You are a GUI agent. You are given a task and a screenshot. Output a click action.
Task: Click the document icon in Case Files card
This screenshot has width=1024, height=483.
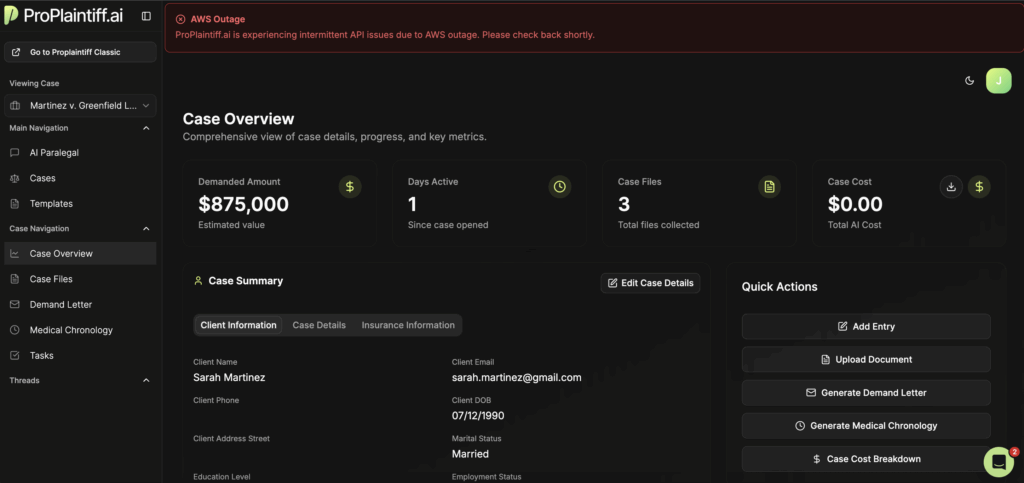pos(769,186)
